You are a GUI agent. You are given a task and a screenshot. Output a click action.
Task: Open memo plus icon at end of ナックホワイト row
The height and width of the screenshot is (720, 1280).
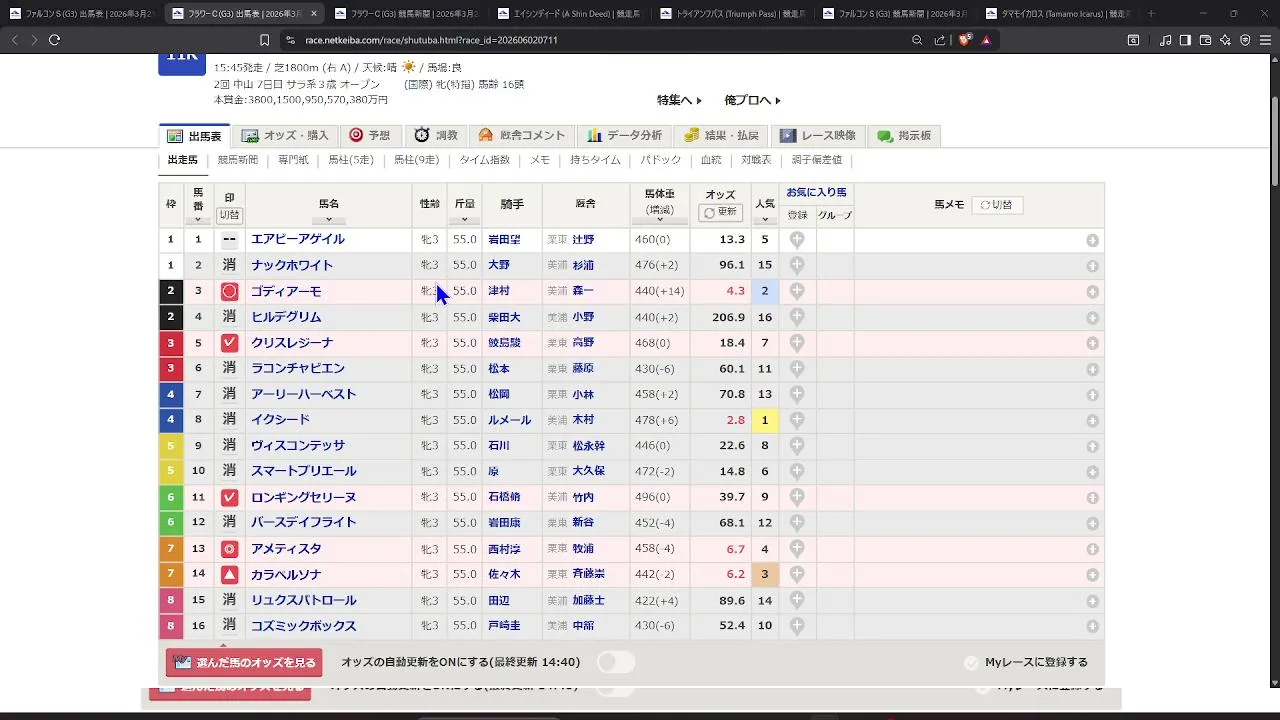point(1092,266)
